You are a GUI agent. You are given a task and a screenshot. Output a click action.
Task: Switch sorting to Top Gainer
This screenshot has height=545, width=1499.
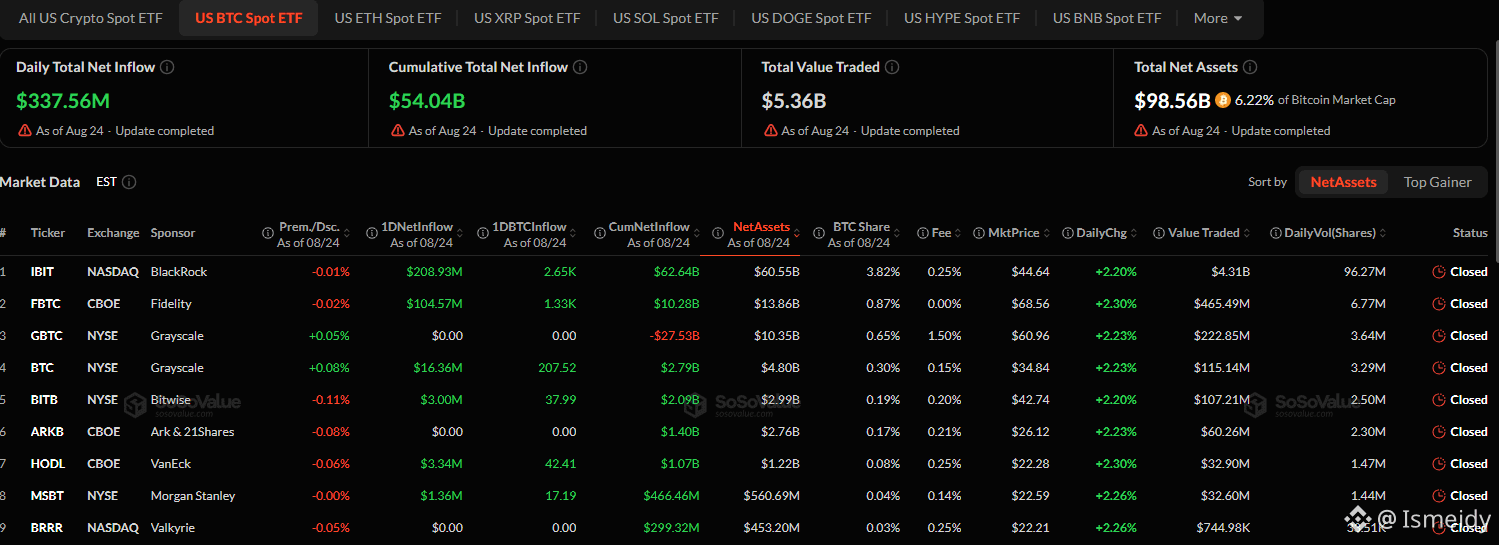(x=1437, y=182)
